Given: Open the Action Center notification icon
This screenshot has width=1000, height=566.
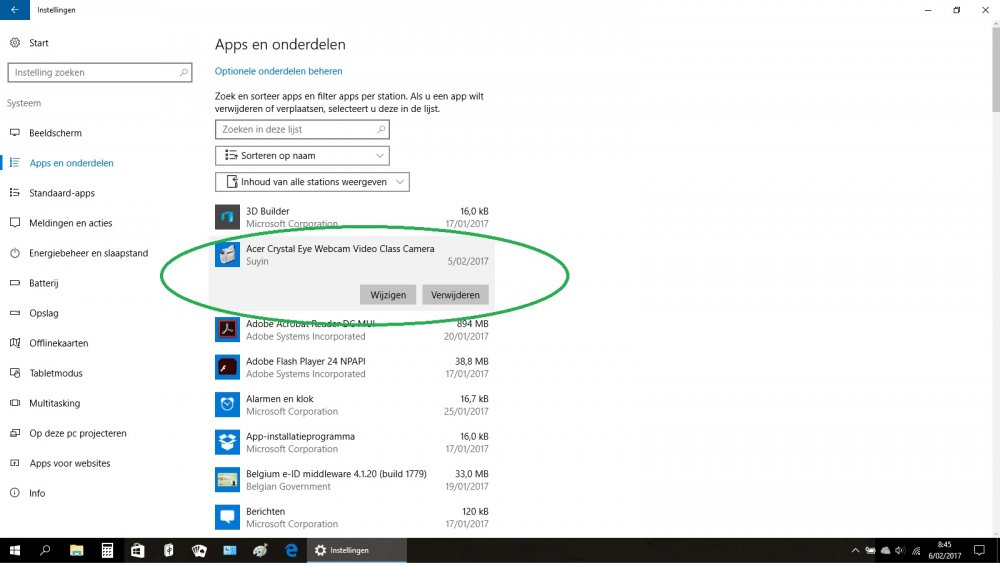Looking at the screenshot, I should [x=980, y=550].
